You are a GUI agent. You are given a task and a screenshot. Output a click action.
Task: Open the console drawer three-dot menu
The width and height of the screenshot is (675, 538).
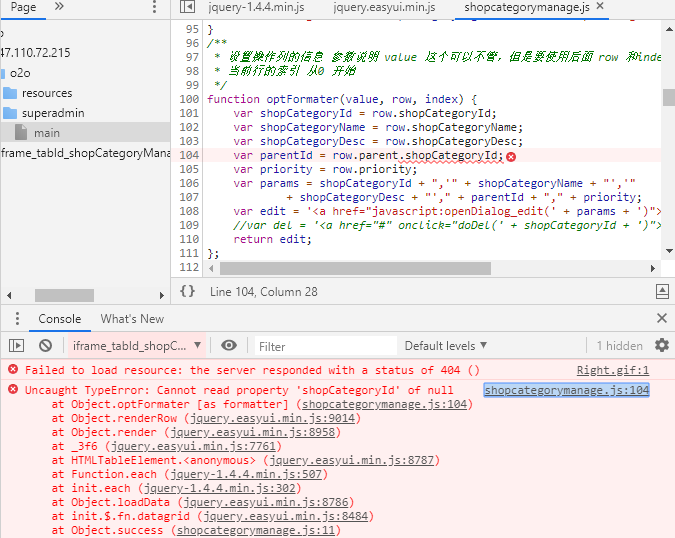pos(17,318)
